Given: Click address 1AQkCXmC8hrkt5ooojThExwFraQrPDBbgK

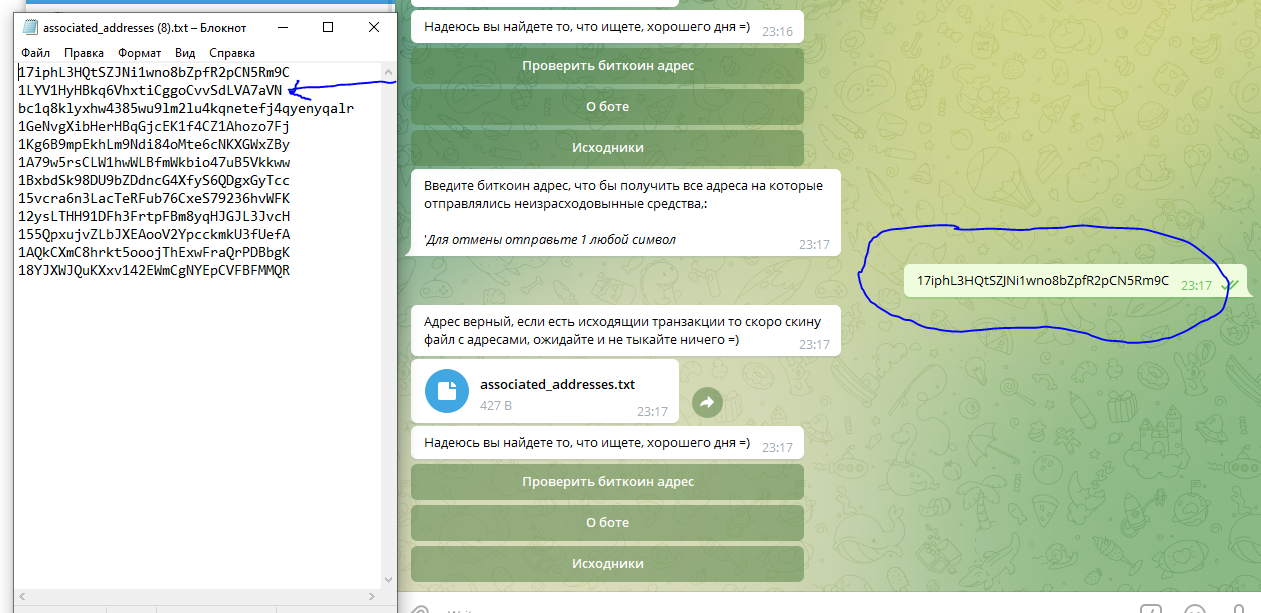Looking at the screenshot, I should (x=154, y=252).
